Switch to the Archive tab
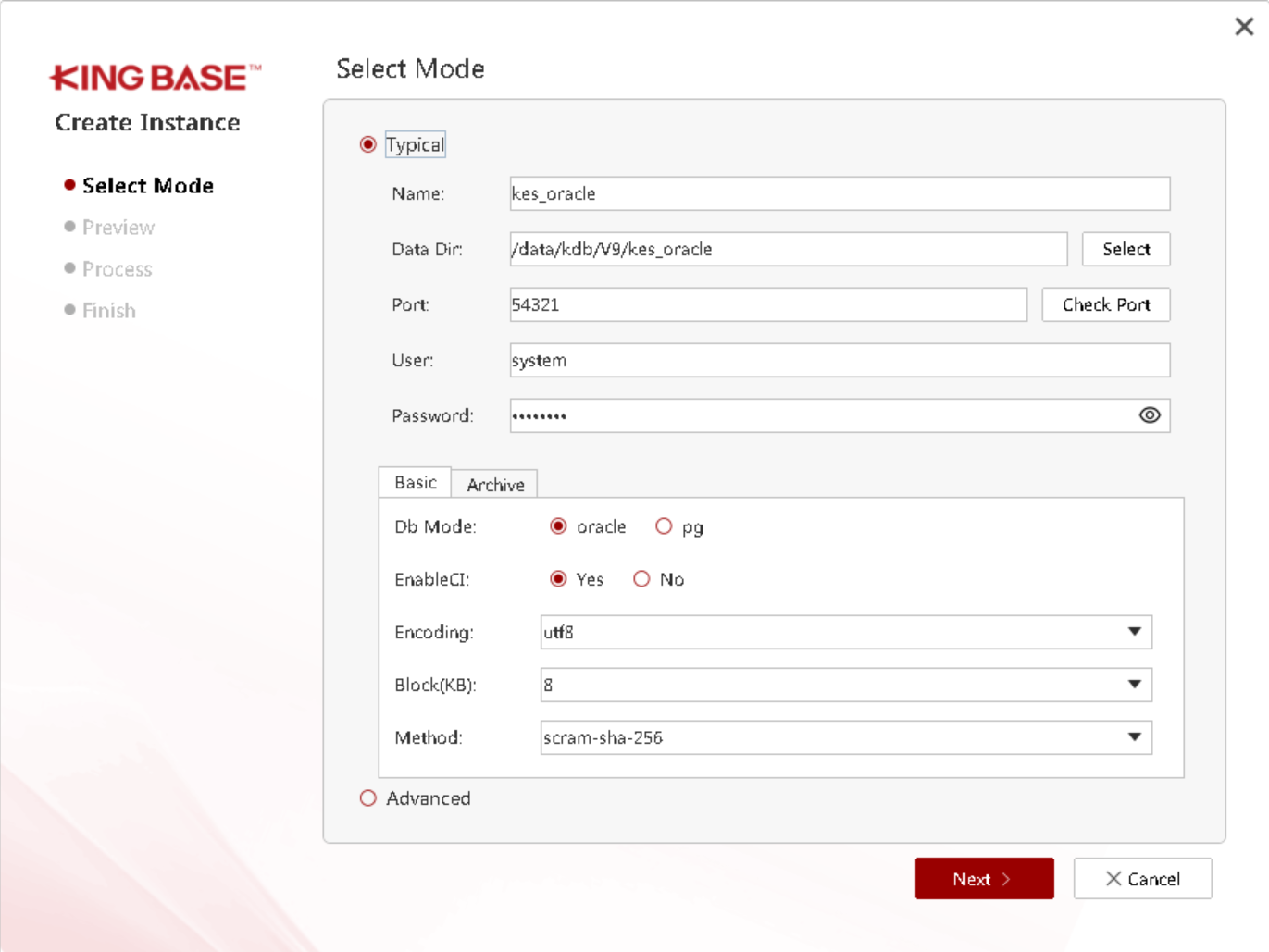This screenshot has width=1269, height=952. click(495, 484)
